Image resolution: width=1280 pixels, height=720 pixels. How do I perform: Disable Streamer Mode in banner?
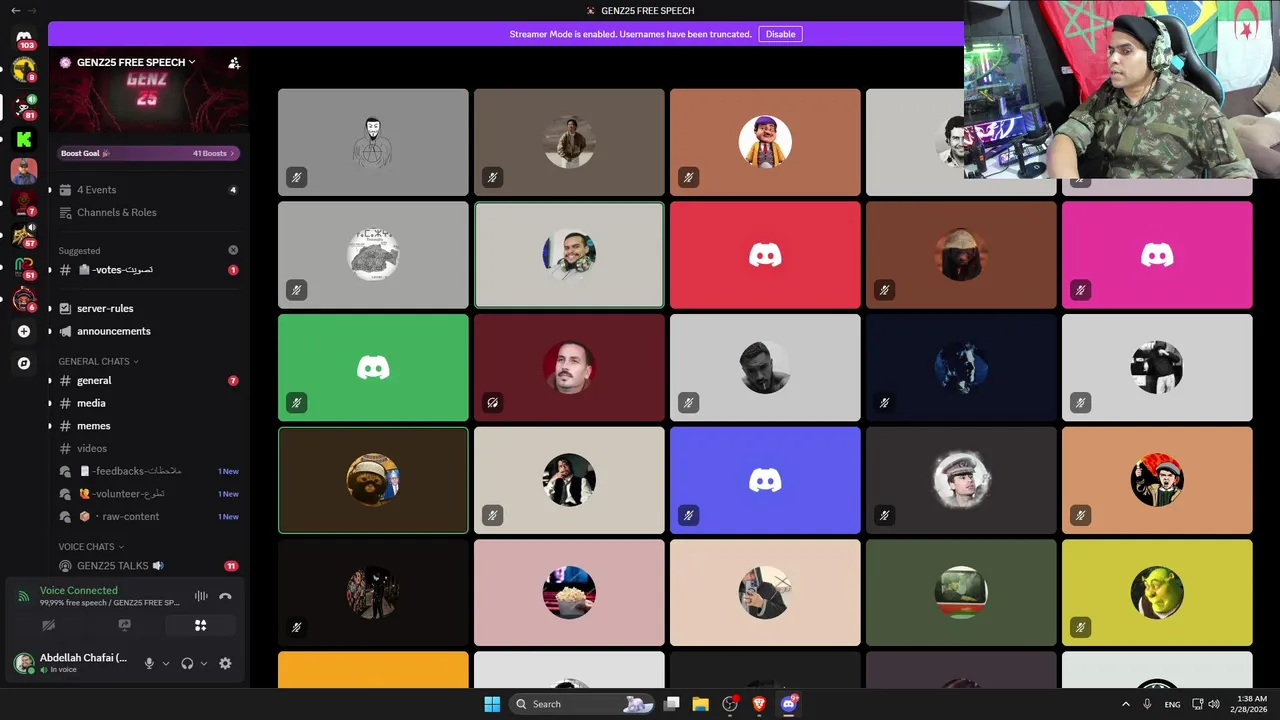point(780,34)
